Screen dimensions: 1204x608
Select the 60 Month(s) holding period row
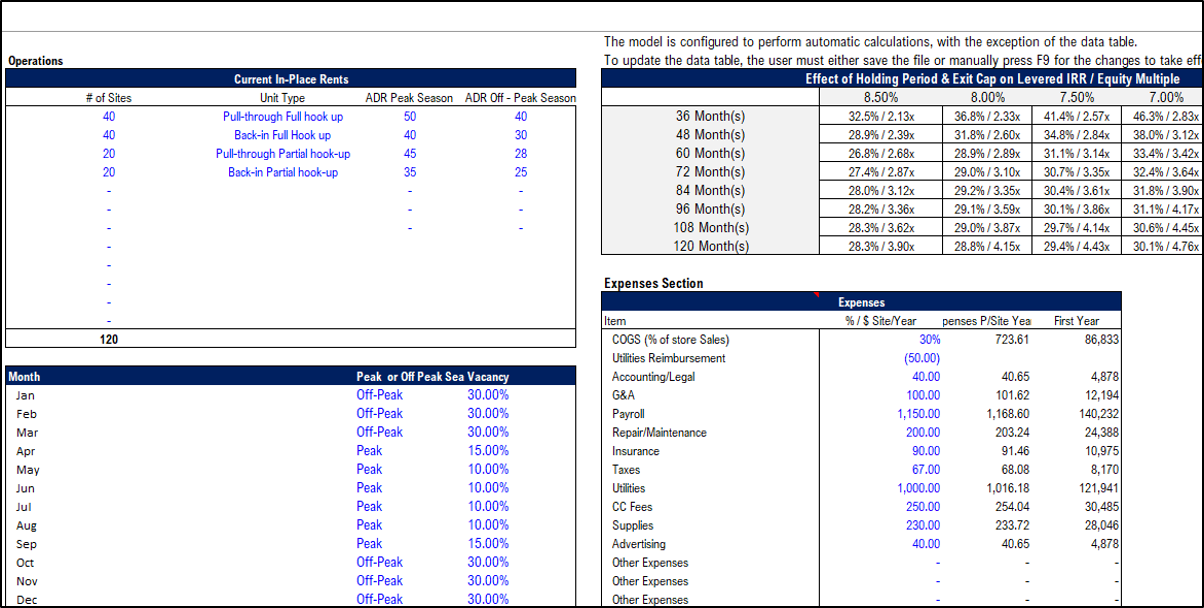point(710,153)
